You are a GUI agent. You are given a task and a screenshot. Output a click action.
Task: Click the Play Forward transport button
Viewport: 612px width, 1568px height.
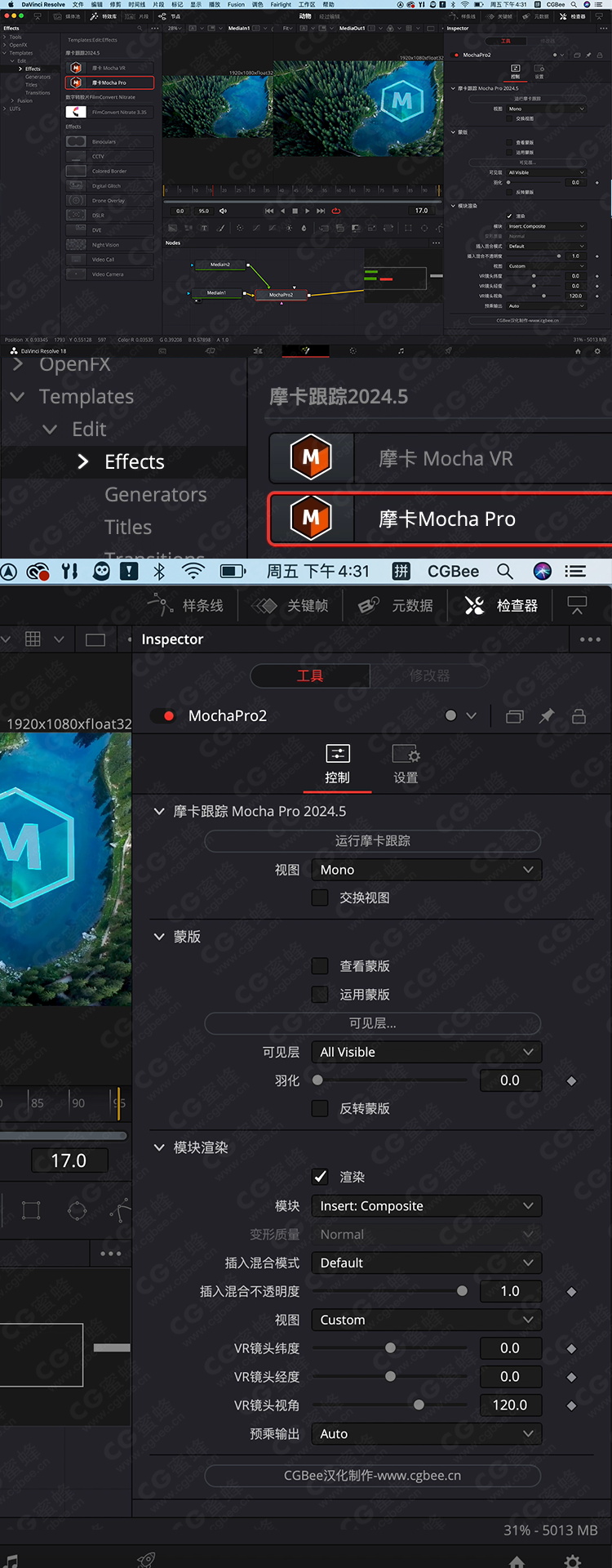(x=307, y=211)
